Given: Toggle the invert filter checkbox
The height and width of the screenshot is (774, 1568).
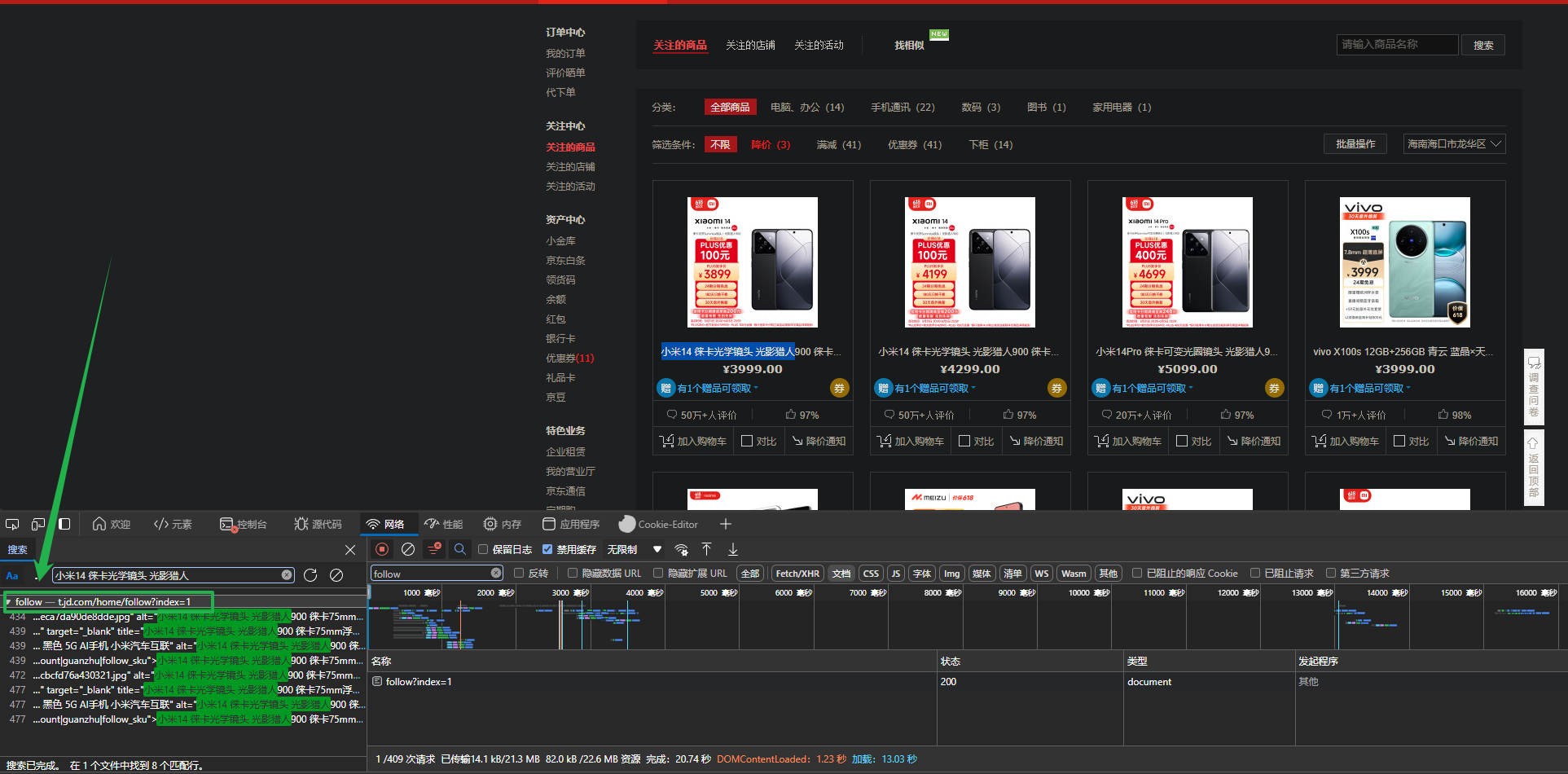Looking at the screenshot, I should [519, 573].
